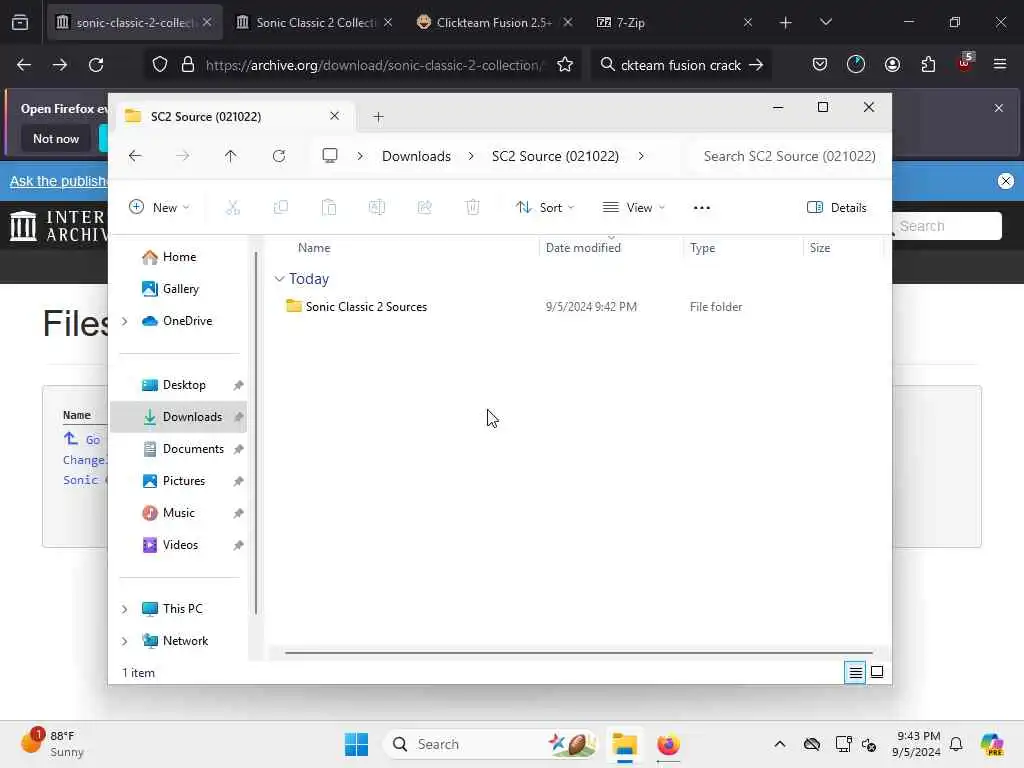Open notifications bell in taskbar

tap(956, 744)
